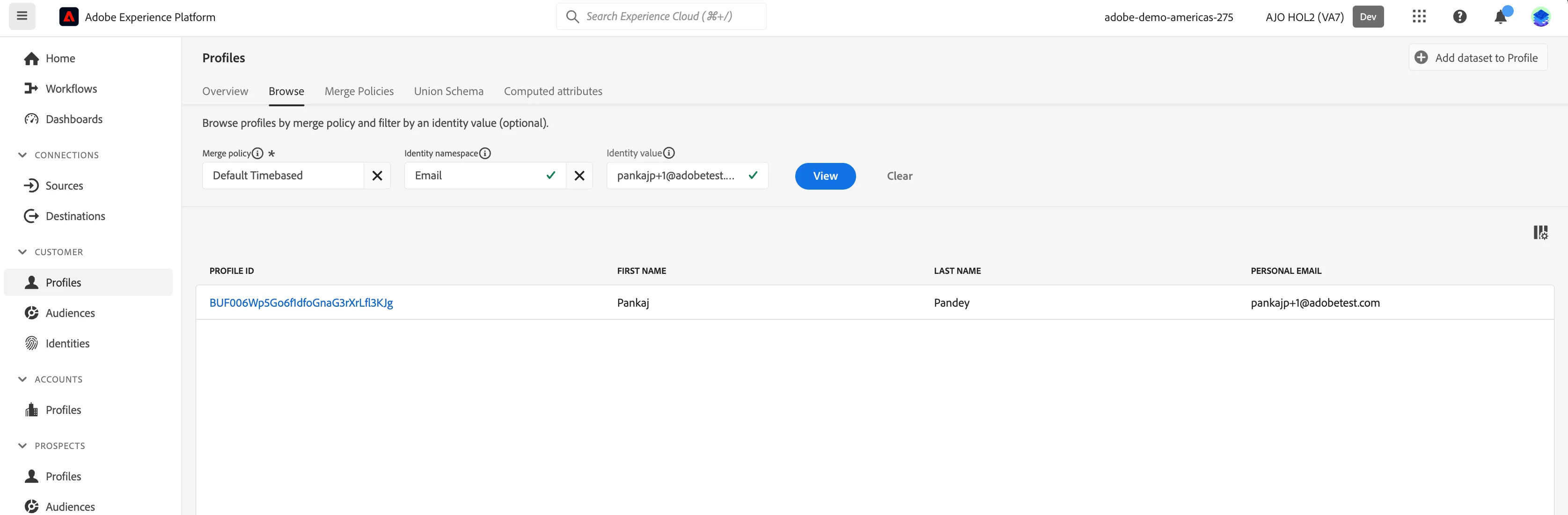Click the Identity namespace info icon
Screen dimensions: 1568x515
[x=484, y=154]
